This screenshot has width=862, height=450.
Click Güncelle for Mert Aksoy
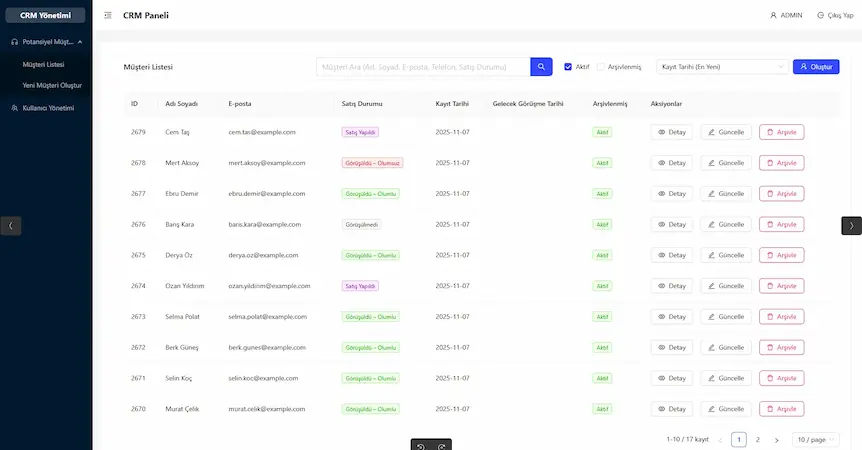point(726,163)
